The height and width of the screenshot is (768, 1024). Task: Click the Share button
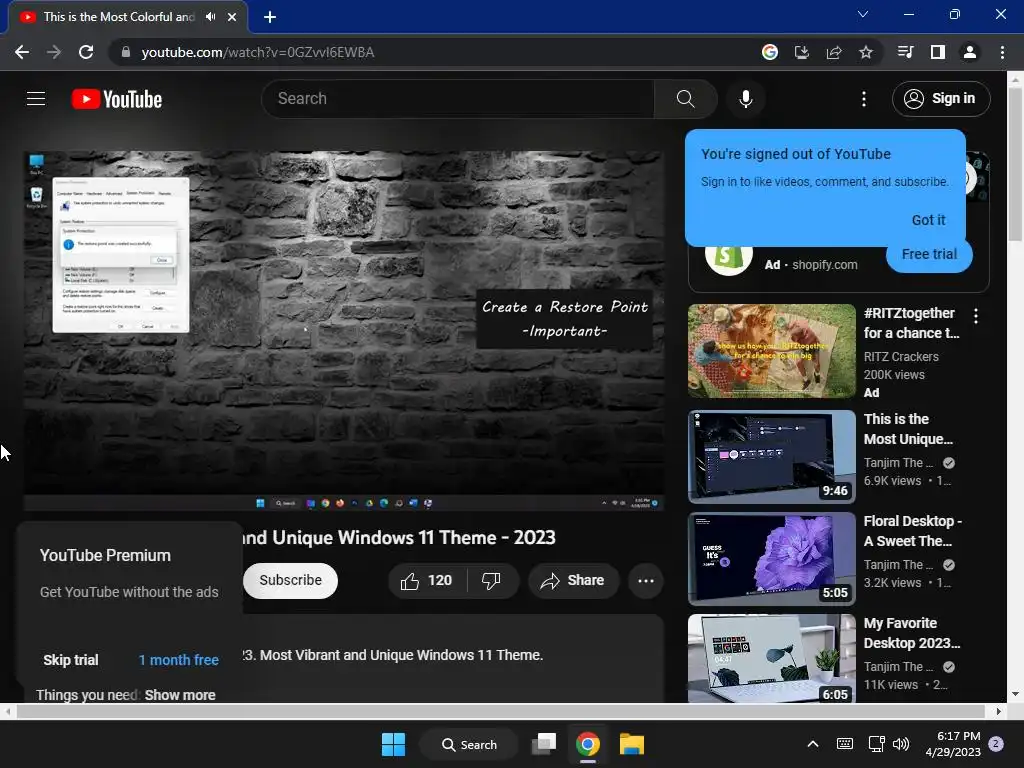pyautogui.click(x=573, y=581)
